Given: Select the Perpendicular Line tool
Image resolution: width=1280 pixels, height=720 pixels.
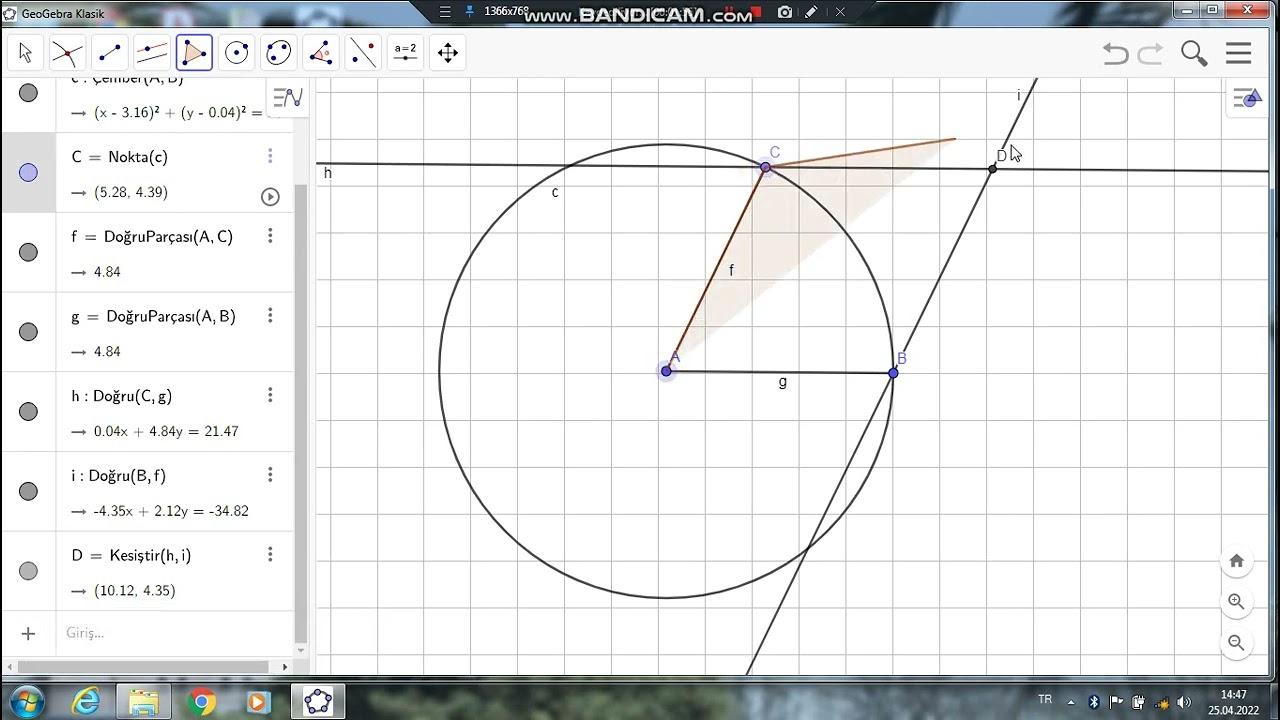Looking at the screenshot, I should 152,53.
